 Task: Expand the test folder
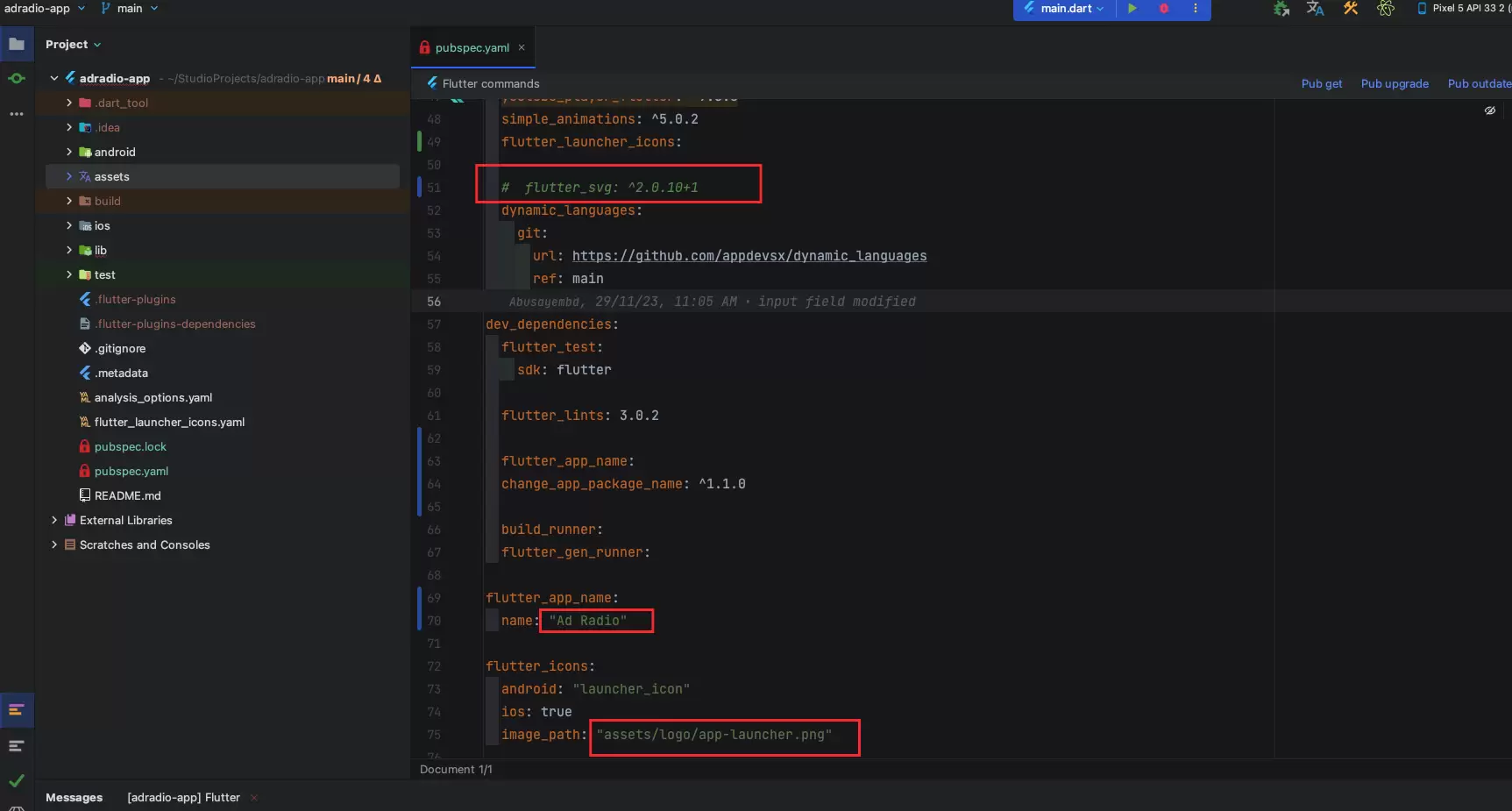tap(69, 274)
